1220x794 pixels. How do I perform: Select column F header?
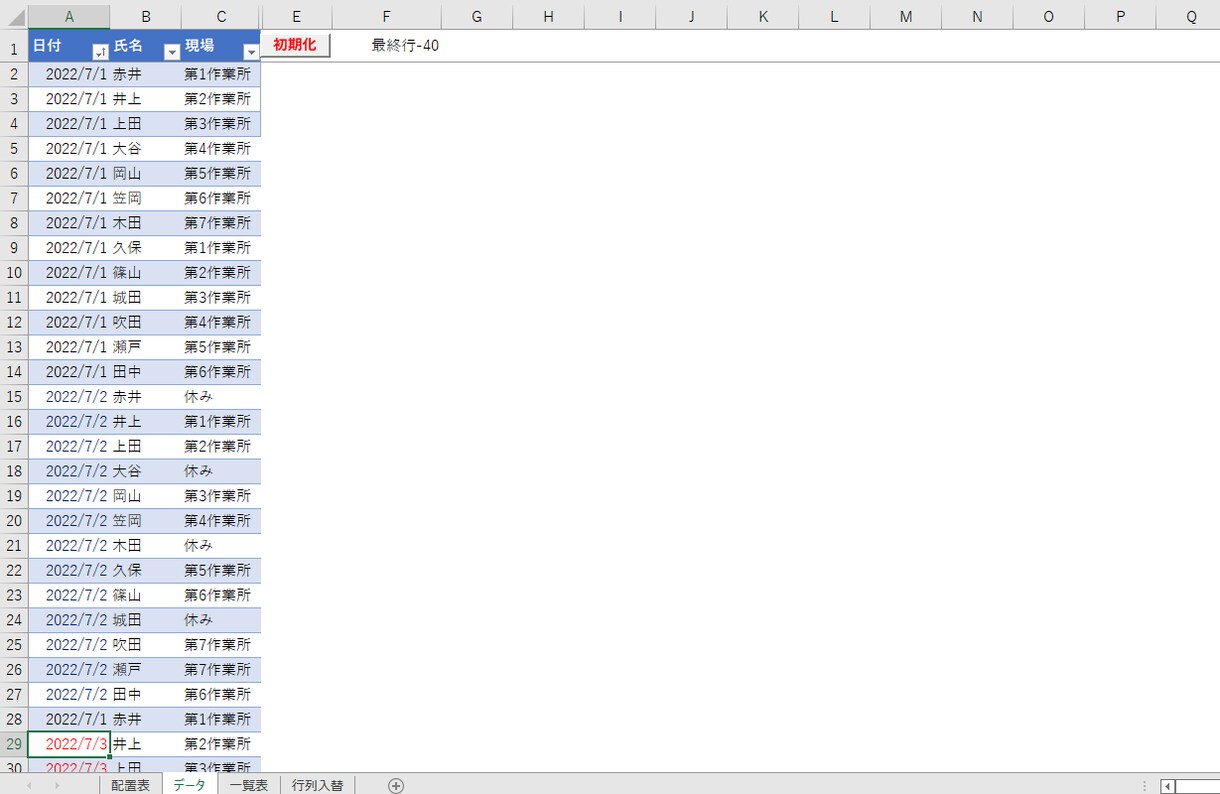coord(386,17)
